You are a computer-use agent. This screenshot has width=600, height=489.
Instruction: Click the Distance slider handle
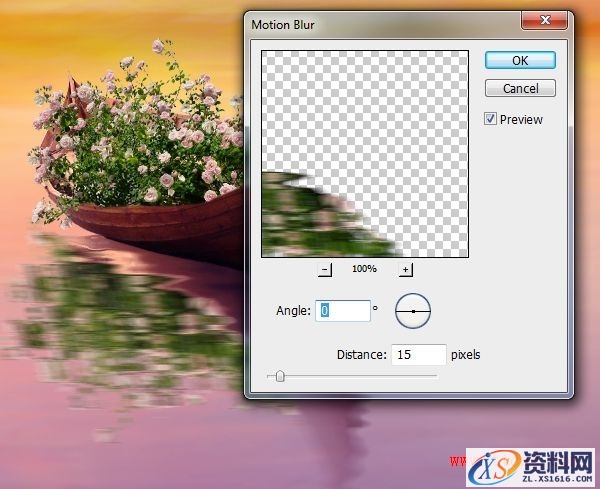point(280,376)
